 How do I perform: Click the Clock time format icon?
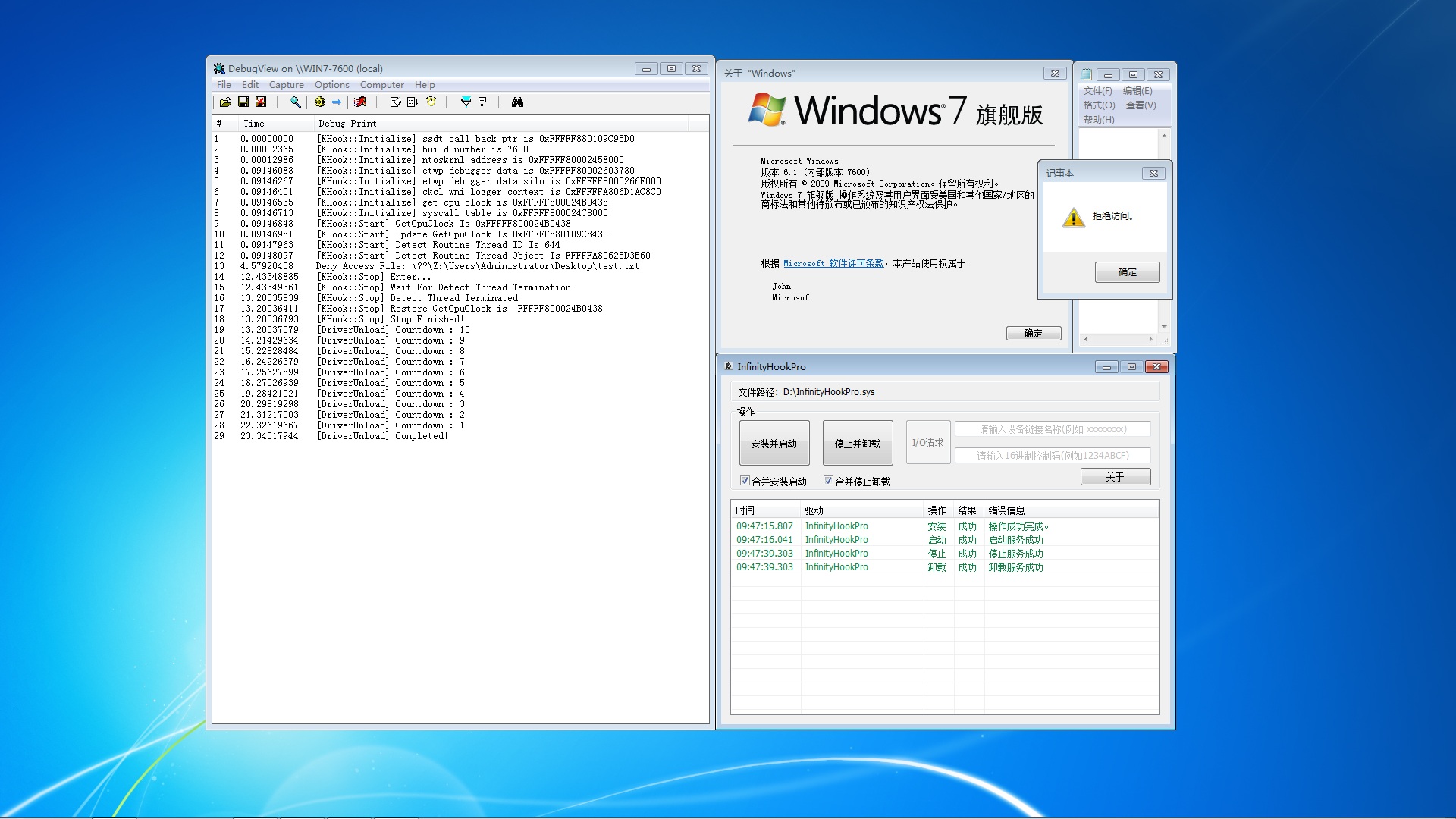pyautogui.click(x=431, y=102)
